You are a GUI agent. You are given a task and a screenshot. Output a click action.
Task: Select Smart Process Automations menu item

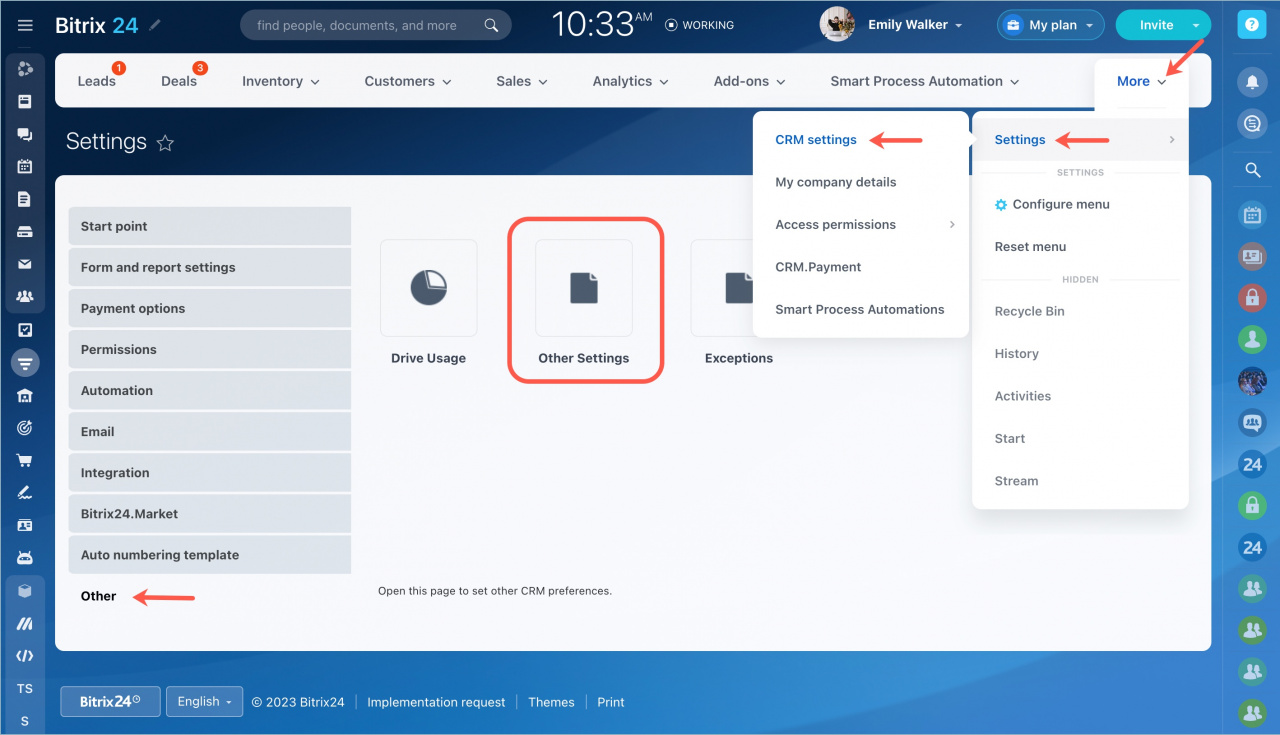860,310
